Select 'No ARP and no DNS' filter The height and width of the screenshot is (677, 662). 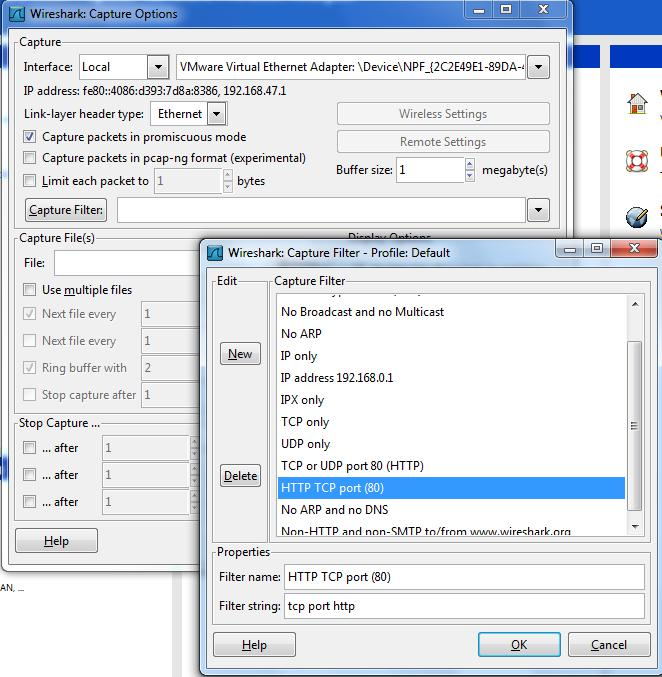[451, 510]
